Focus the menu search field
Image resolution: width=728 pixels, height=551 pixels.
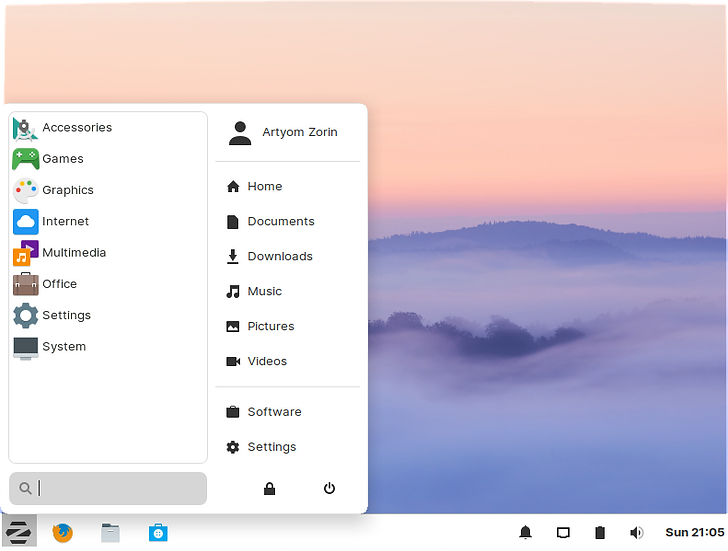click(108, 488)
